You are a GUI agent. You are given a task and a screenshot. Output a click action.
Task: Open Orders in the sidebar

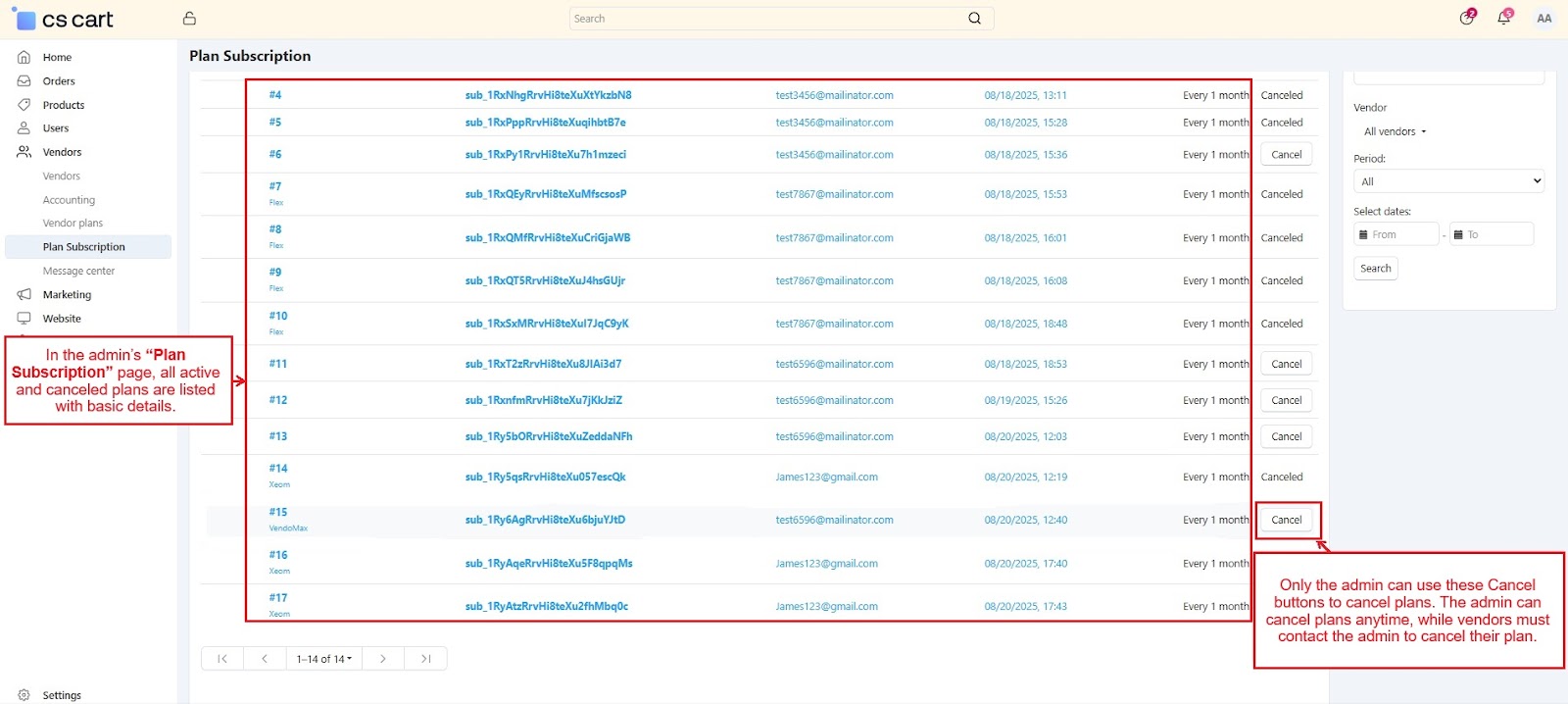coord(59,81)
